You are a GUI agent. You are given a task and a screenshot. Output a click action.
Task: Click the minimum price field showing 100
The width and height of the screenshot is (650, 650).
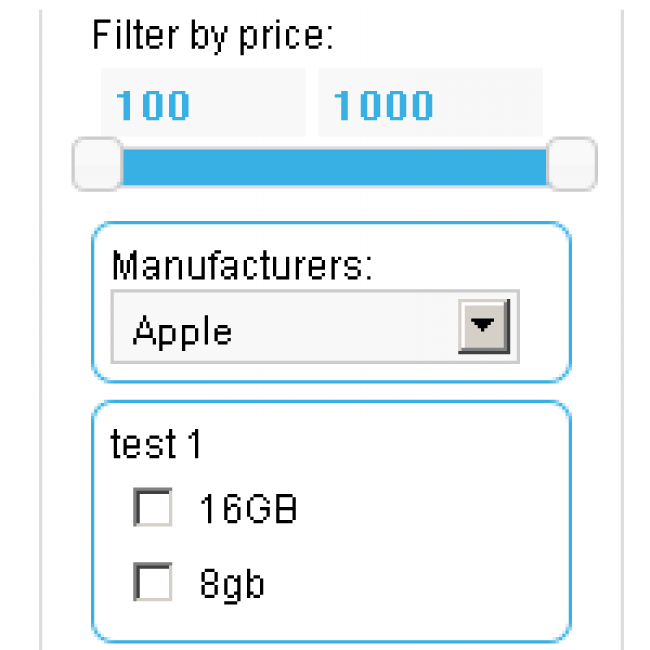[x=201, y=104]
